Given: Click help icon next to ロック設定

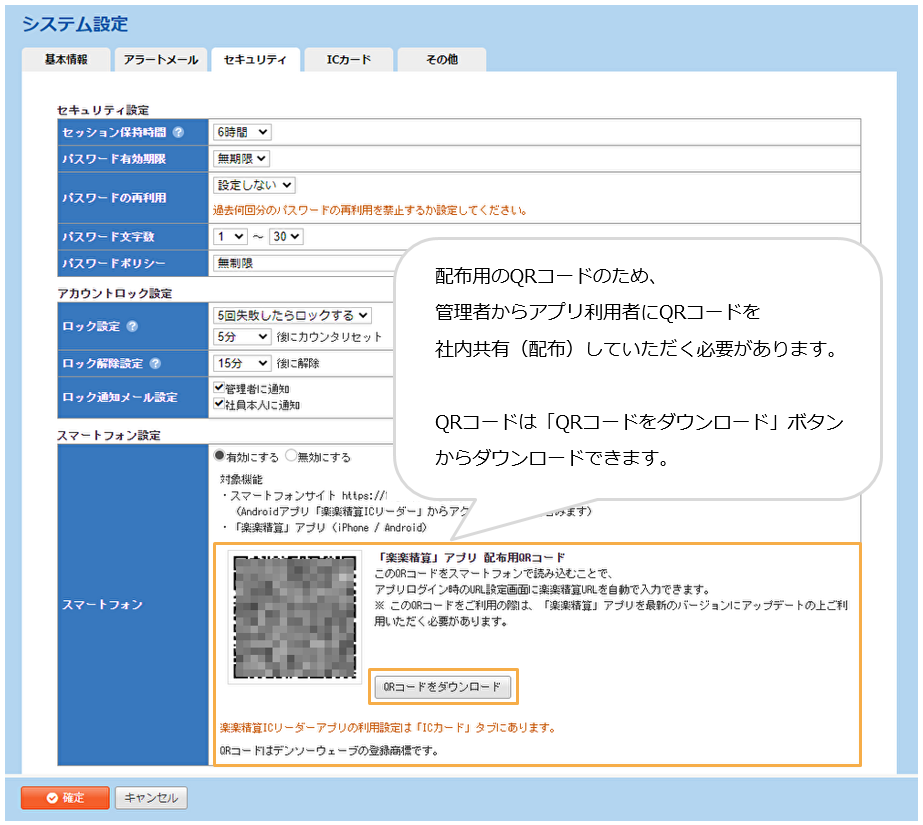Looking at the screenshot, I should pos(133,326).
